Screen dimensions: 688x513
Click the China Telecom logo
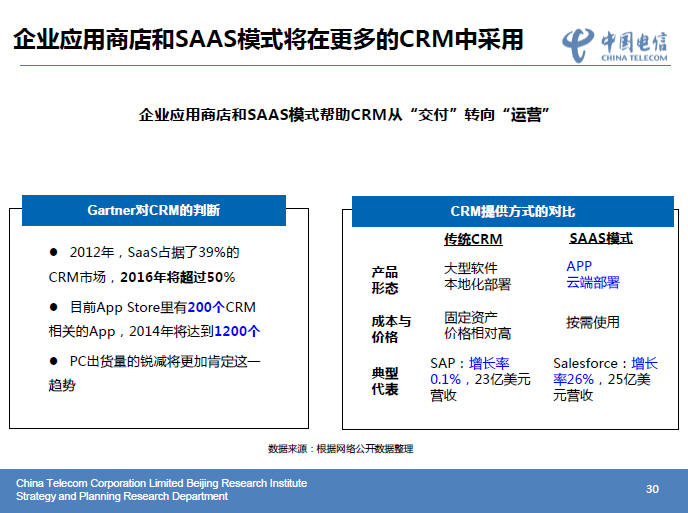point(615,46)
